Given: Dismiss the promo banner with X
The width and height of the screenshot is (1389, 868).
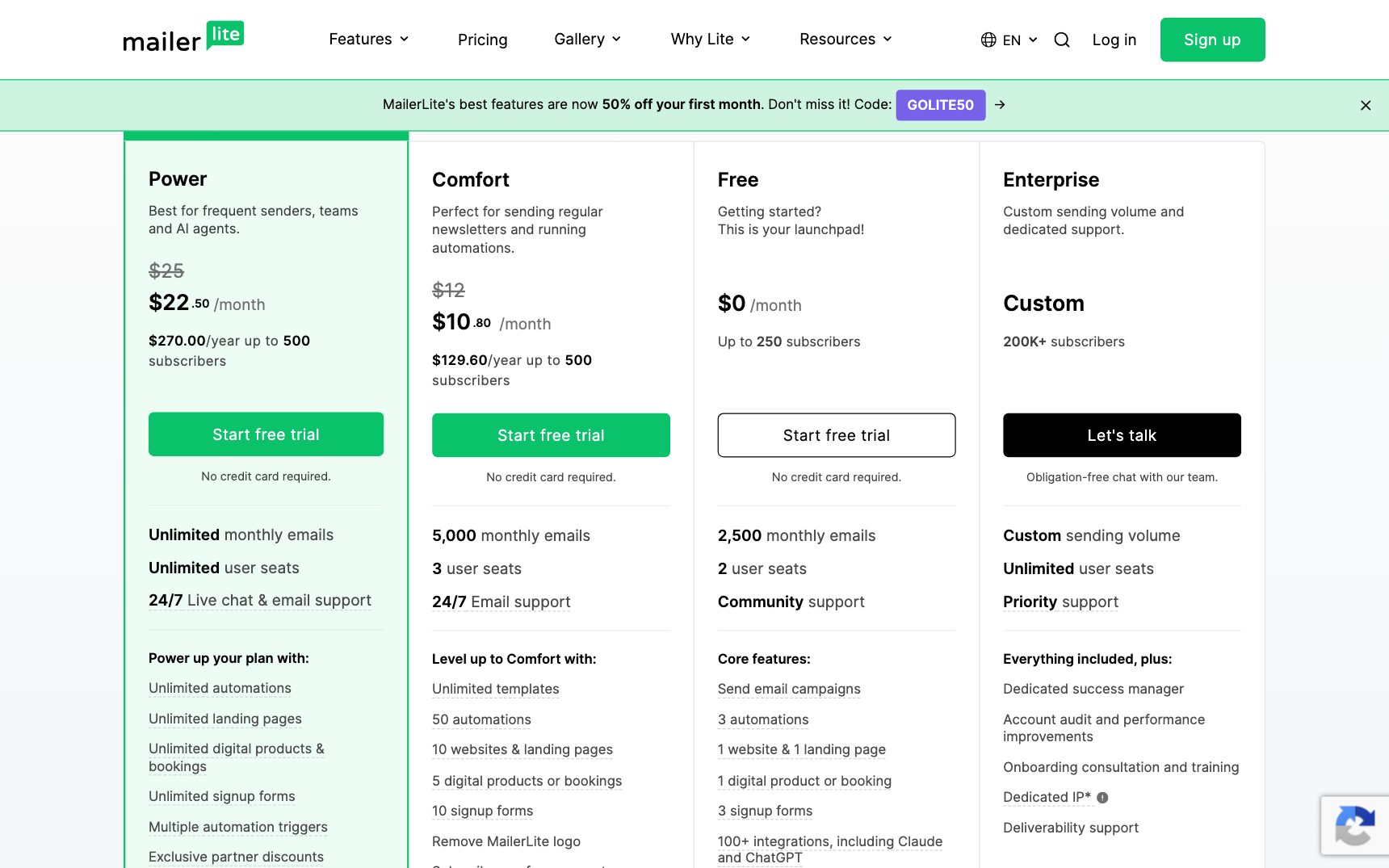Looking at the screenshot, I should click(1366, 105).
